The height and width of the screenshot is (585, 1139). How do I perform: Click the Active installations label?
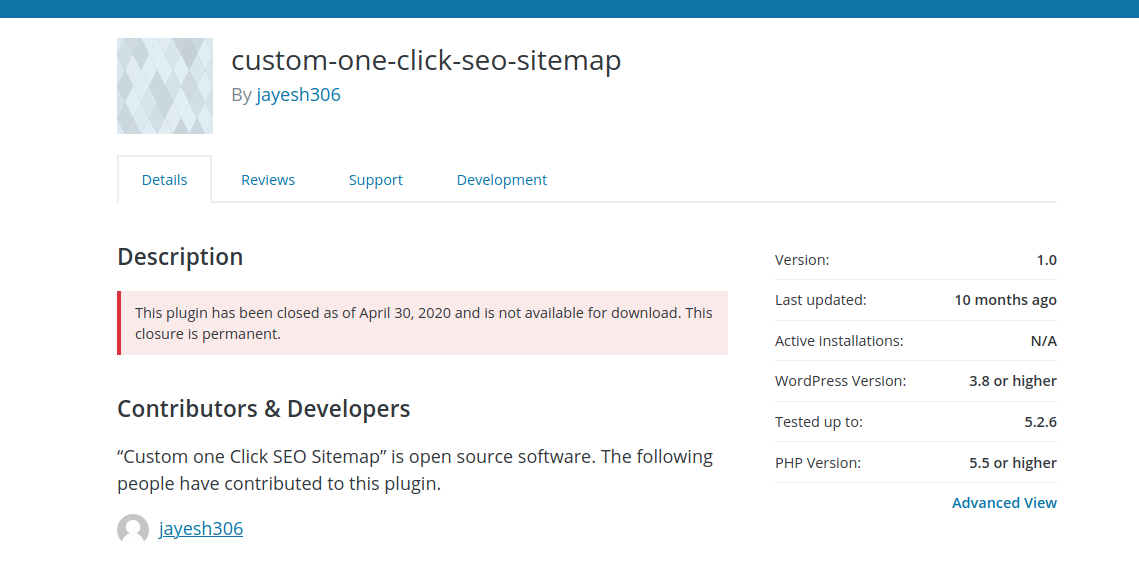coord(839,341)
